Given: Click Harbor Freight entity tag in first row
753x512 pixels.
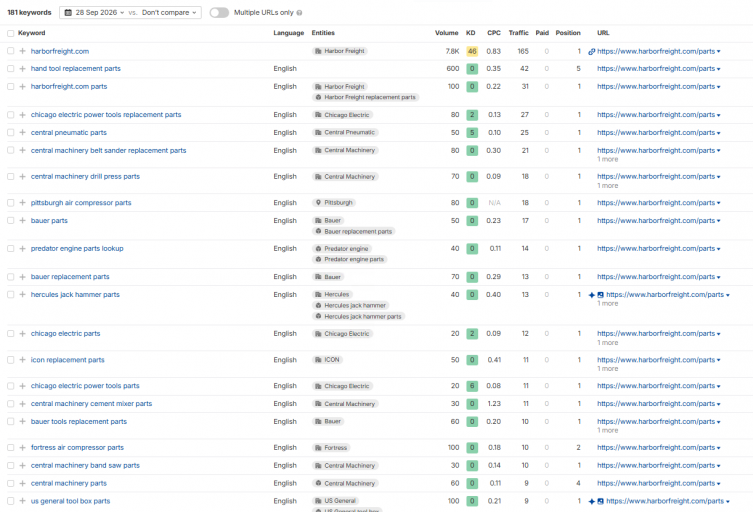Looking at the screenshot, I should [340, 51].
